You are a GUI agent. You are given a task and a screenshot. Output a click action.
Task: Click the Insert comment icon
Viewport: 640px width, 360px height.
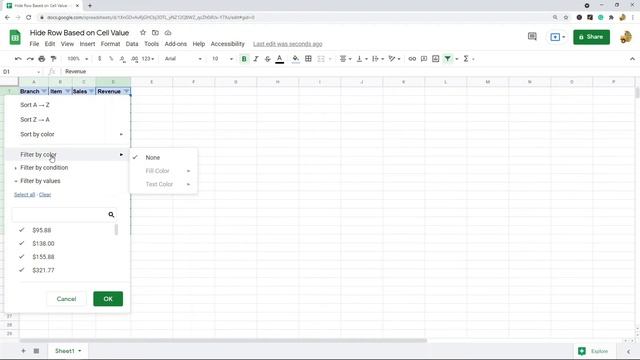(x=424, y=59)
